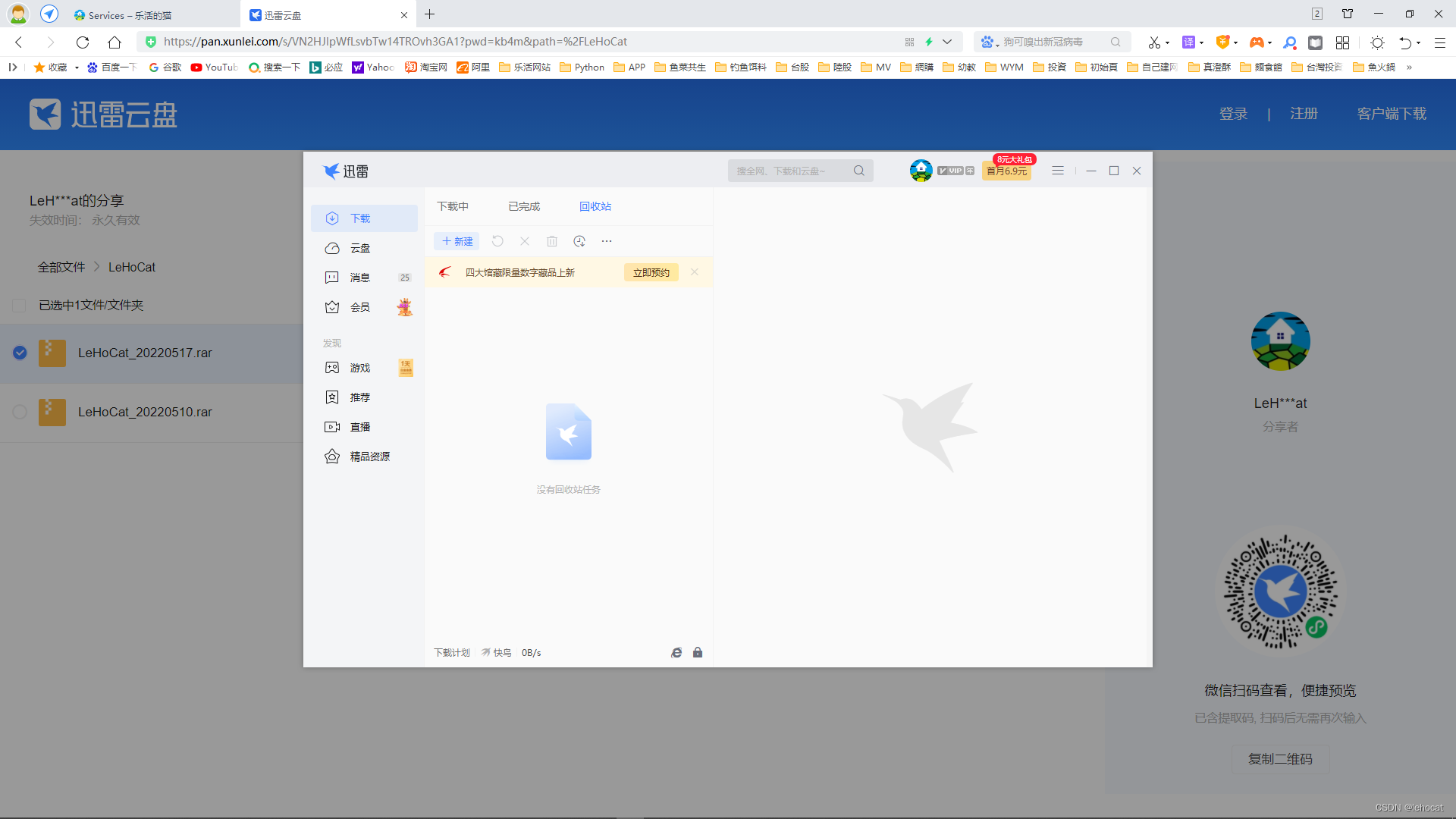Toggle the select-all files checkbox

(20, 305)
